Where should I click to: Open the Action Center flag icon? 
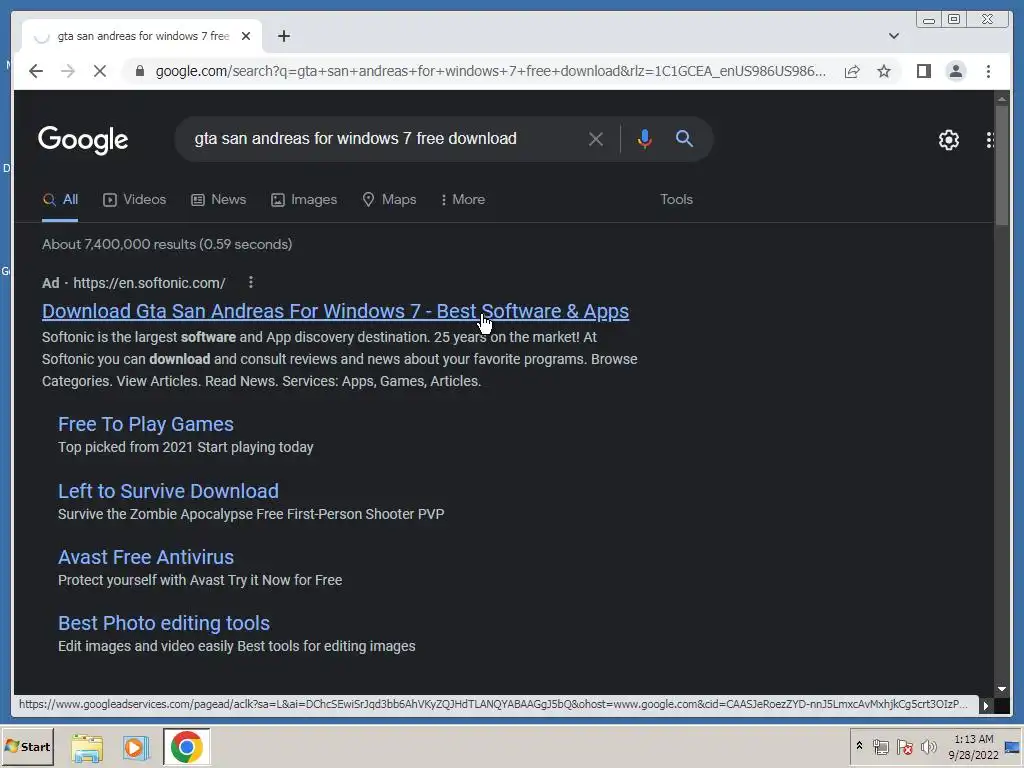tap(904, 746)
